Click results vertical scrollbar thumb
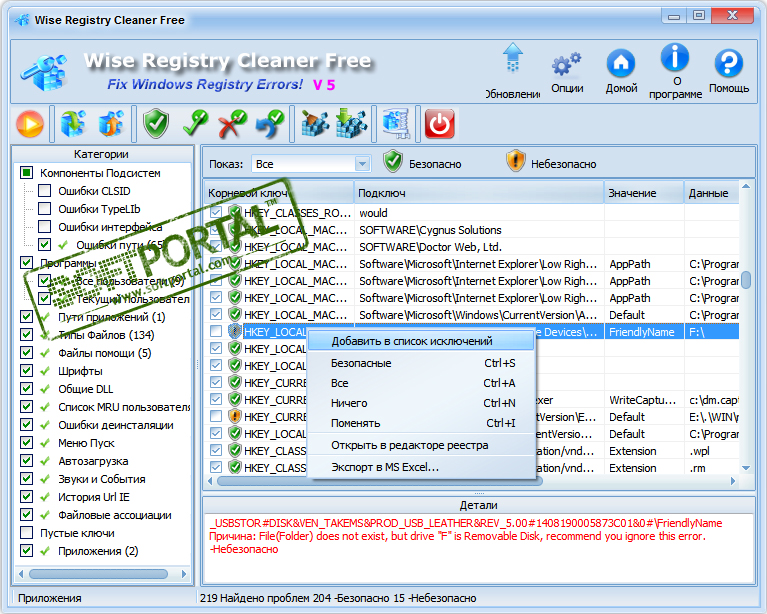The width and height of the screenshot is (767, 614). click(x=746, y=280)
